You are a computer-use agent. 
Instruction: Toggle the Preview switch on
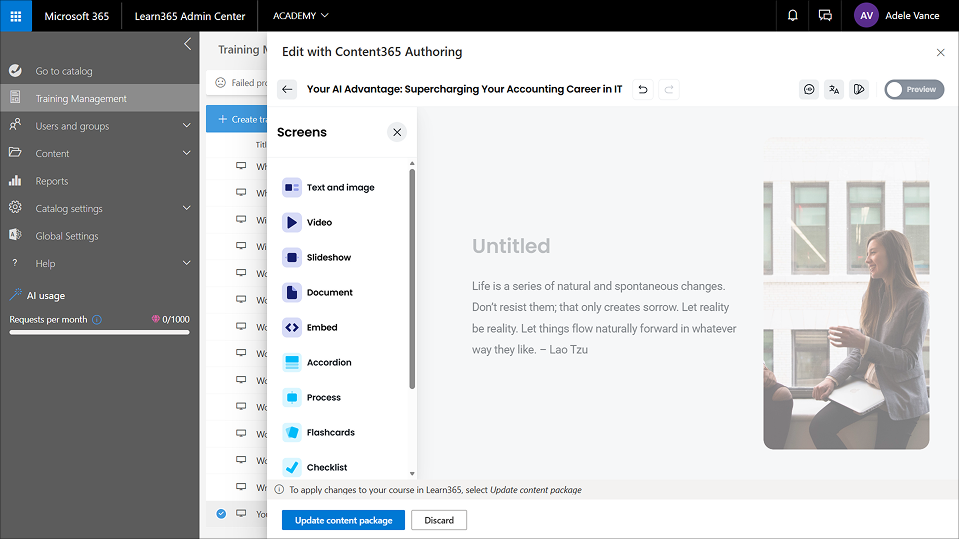[x=913, y=89]
